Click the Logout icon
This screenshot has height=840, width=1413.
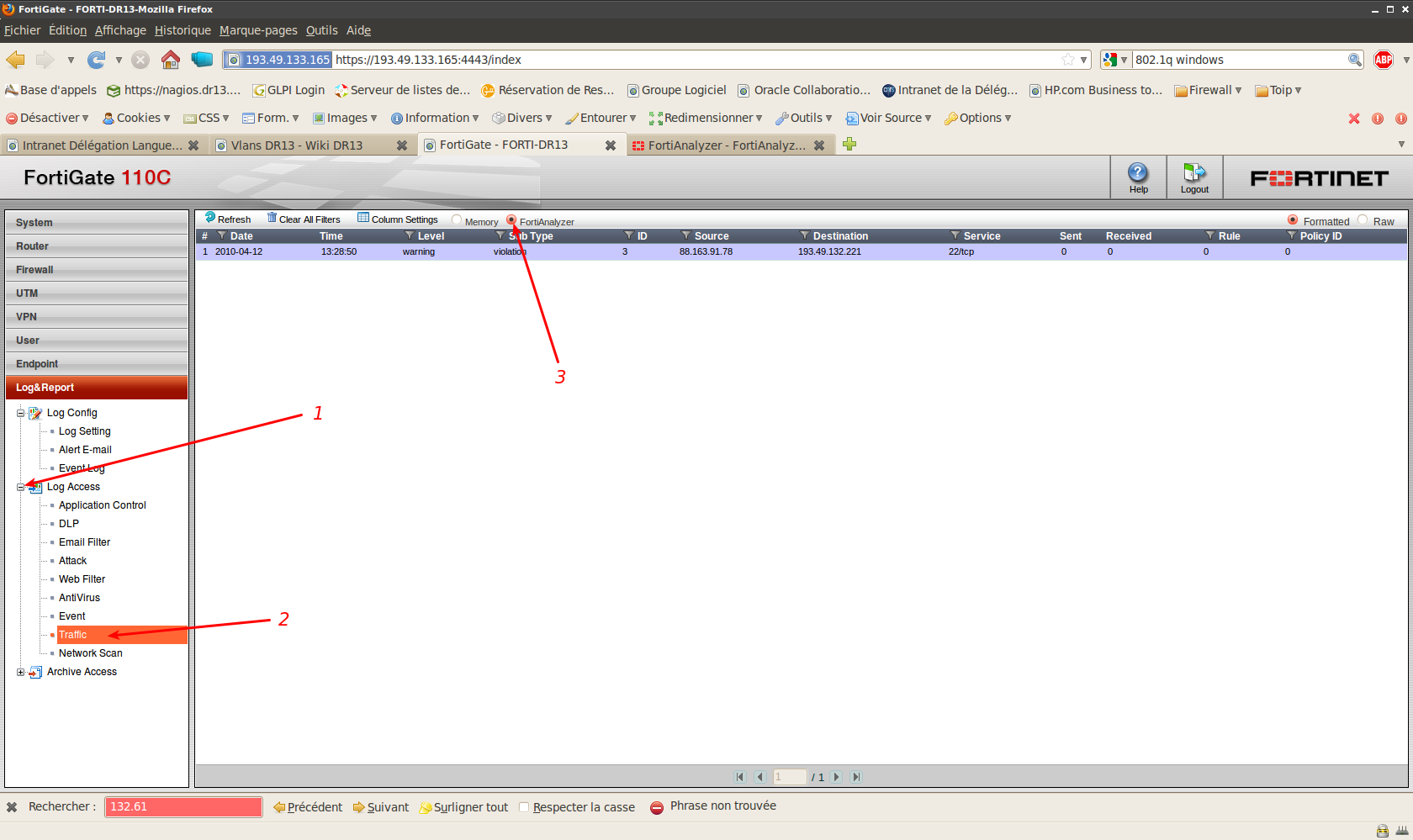(x=1193, y=173)
